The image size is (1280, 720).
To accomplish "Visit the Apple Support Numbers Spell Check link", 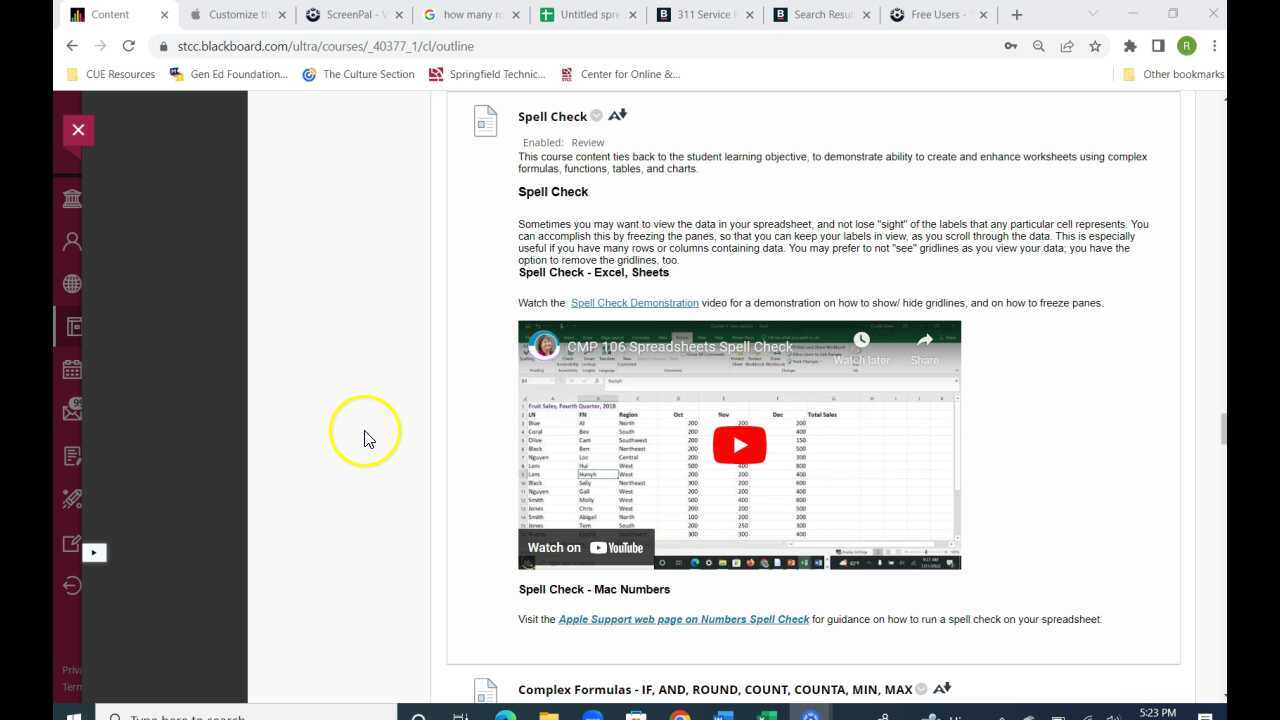I will [x=683, y=619].
